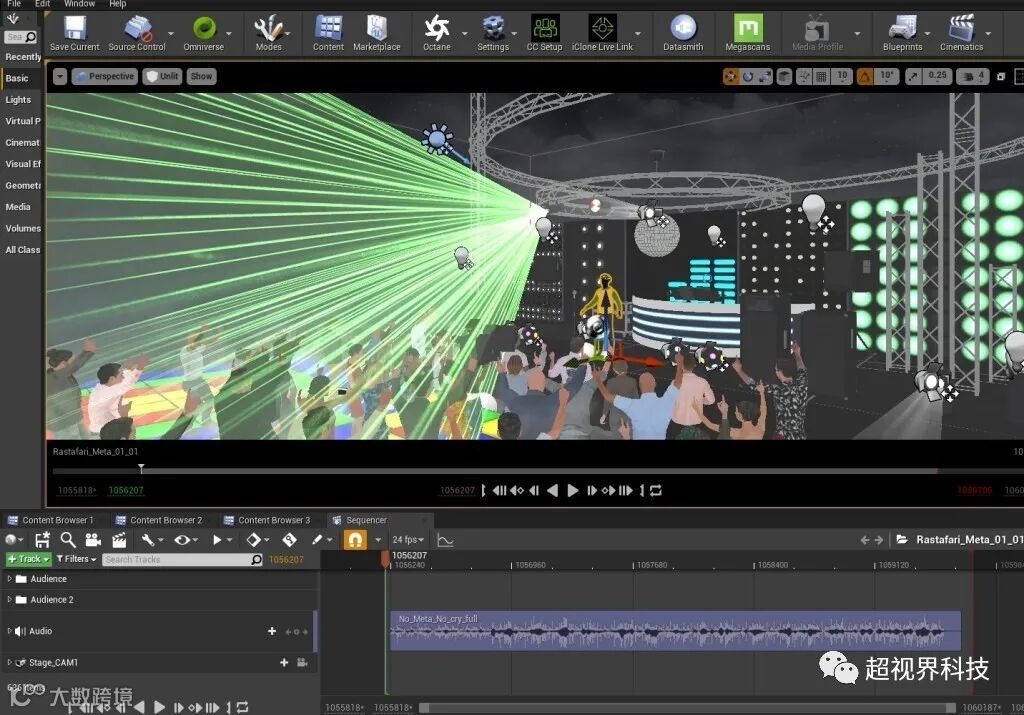
Task: Adjust the camera speed value 4
Action: coord(974,76)
